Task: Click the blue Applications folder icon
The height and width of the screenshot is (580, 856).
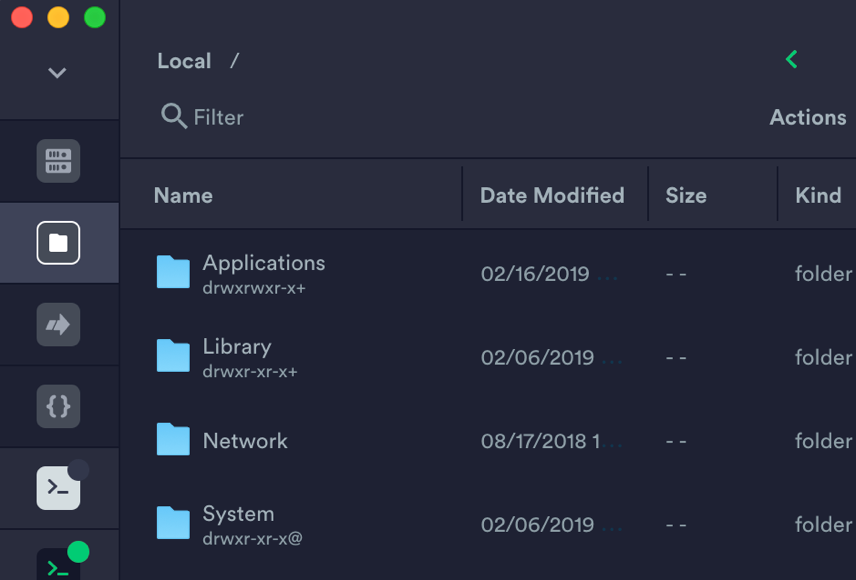Action: tap(172, 270)
